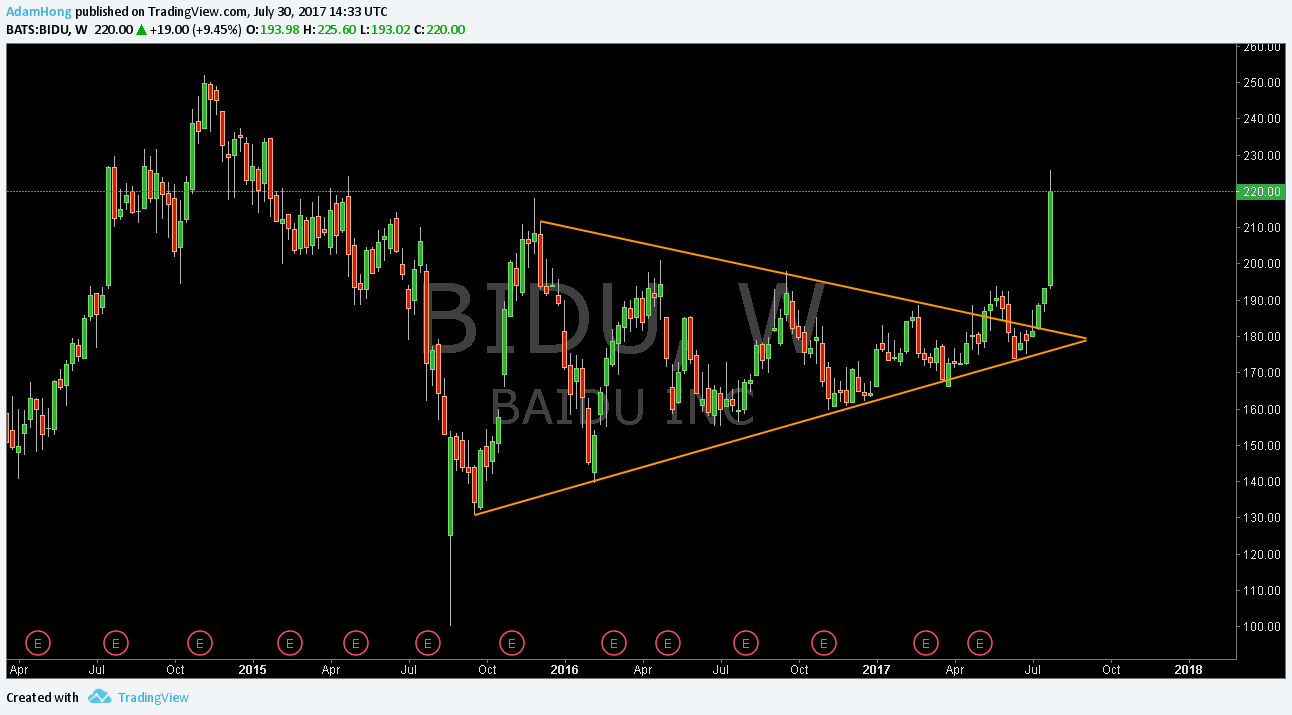Click the 250.00 price axis label
Image resolution: width=1292 pixels, height=715 pixels.
(1262, 82)
